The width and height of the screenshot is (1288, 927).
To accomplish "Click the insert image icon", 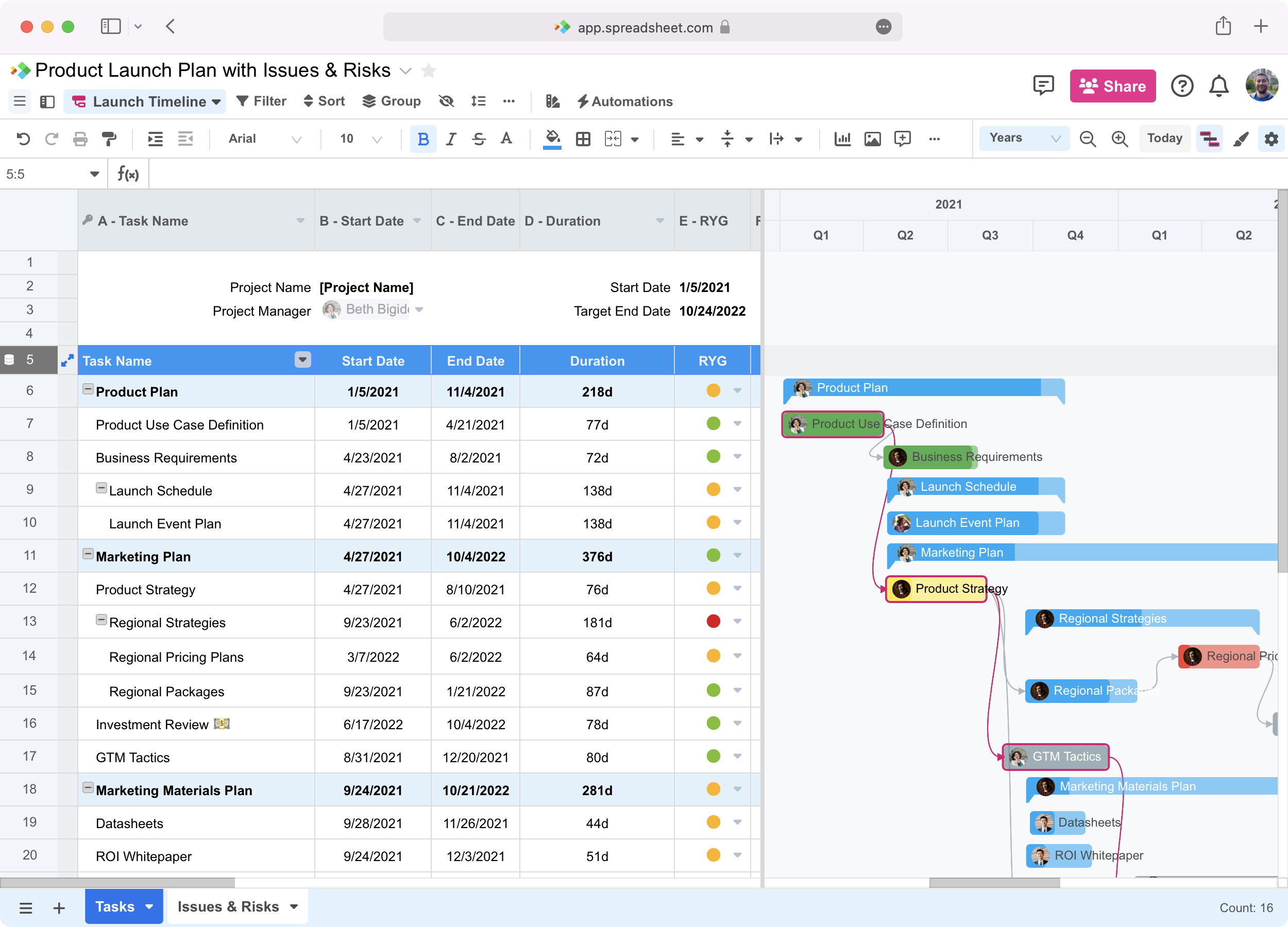I will click(872, 139).
